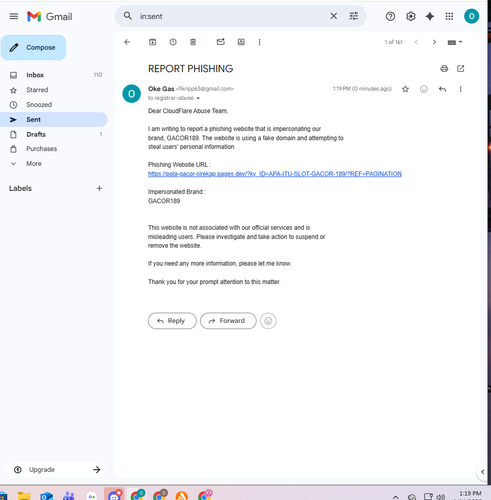Open the Support help icon
This screenshot has height=500, width=491.
[390, 16]
